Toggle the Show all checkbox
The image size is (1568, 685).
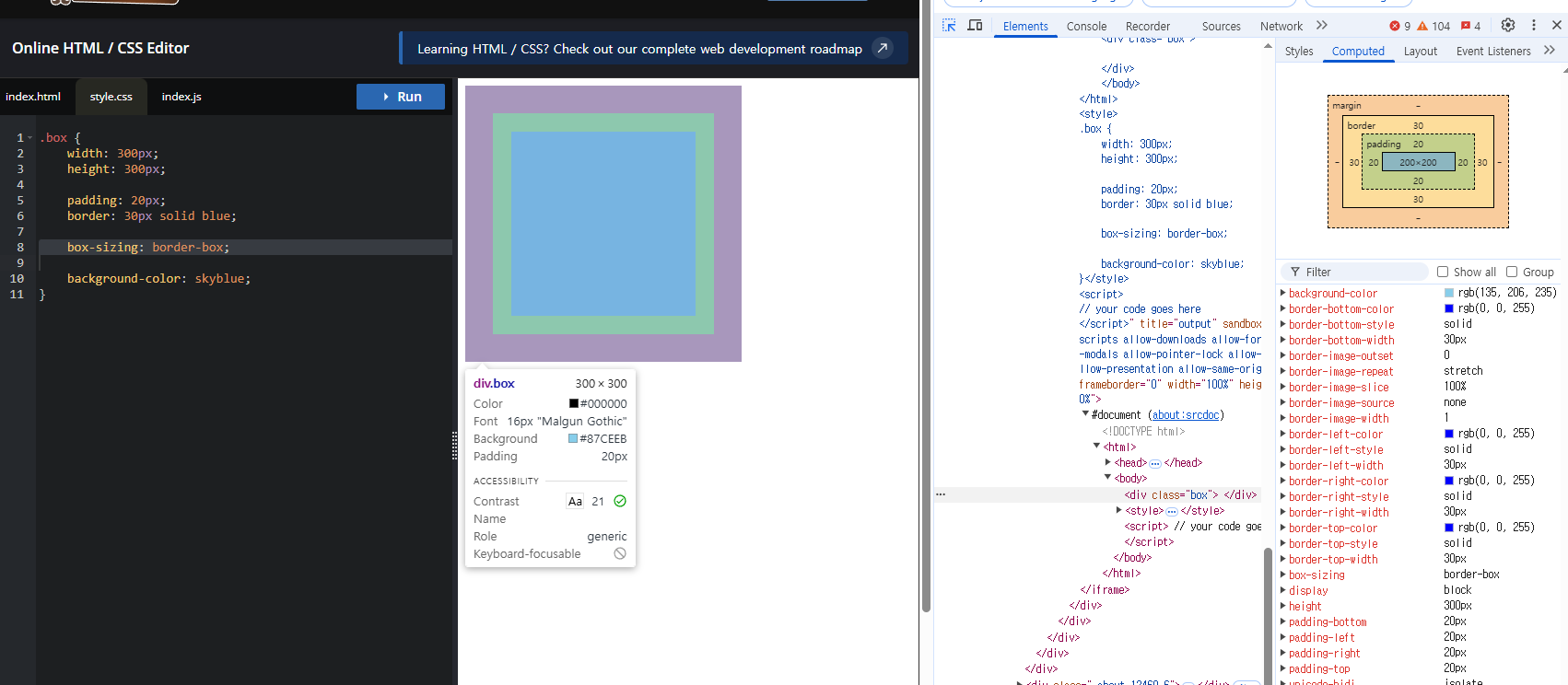1443,272
